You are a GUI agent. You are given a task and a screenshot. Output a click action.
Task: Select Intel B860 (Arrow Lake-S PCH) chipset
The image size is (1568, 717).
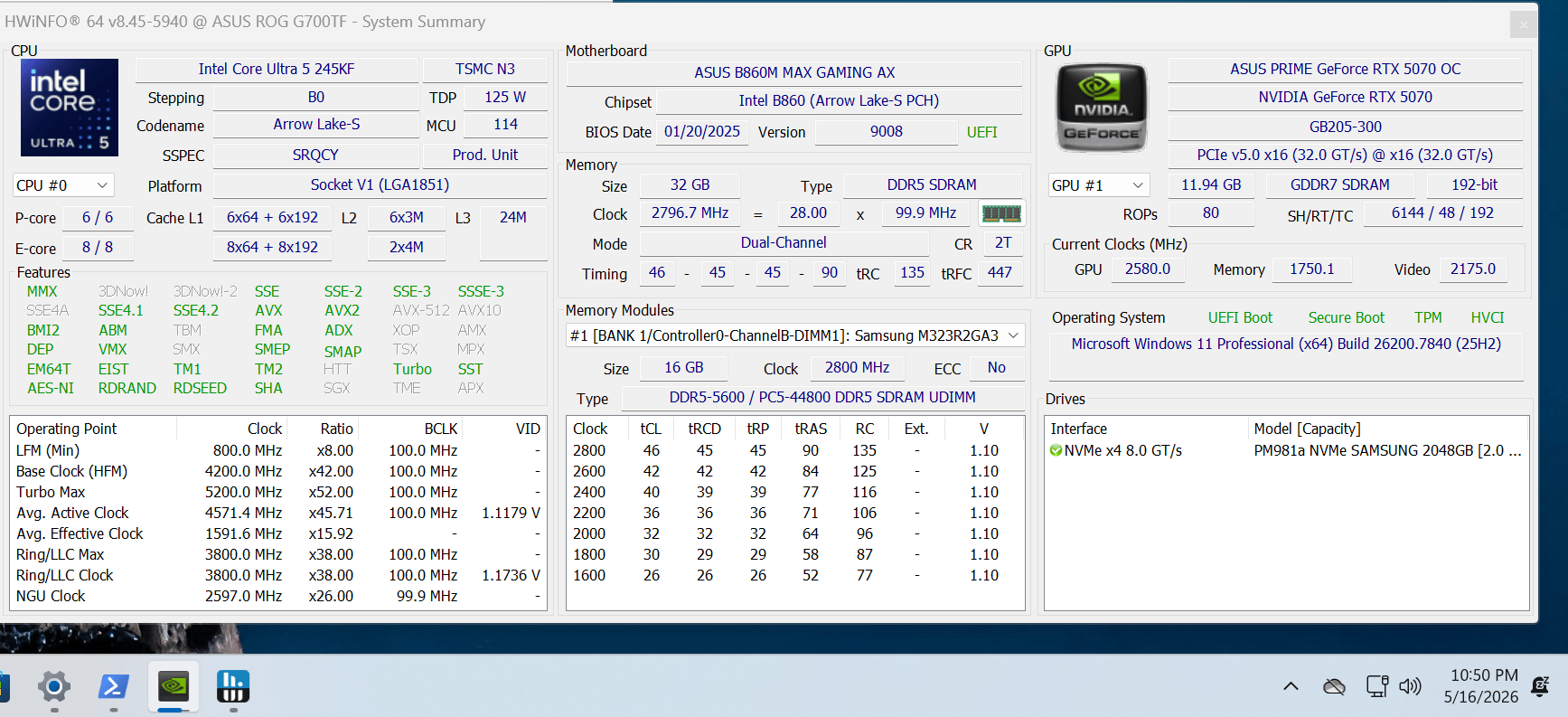839,101
